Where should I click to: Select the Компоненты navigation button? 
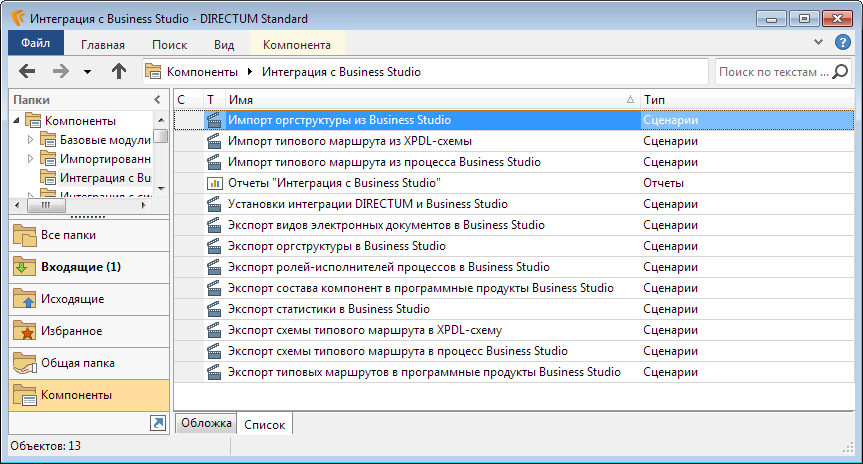[x=89, y=395]
